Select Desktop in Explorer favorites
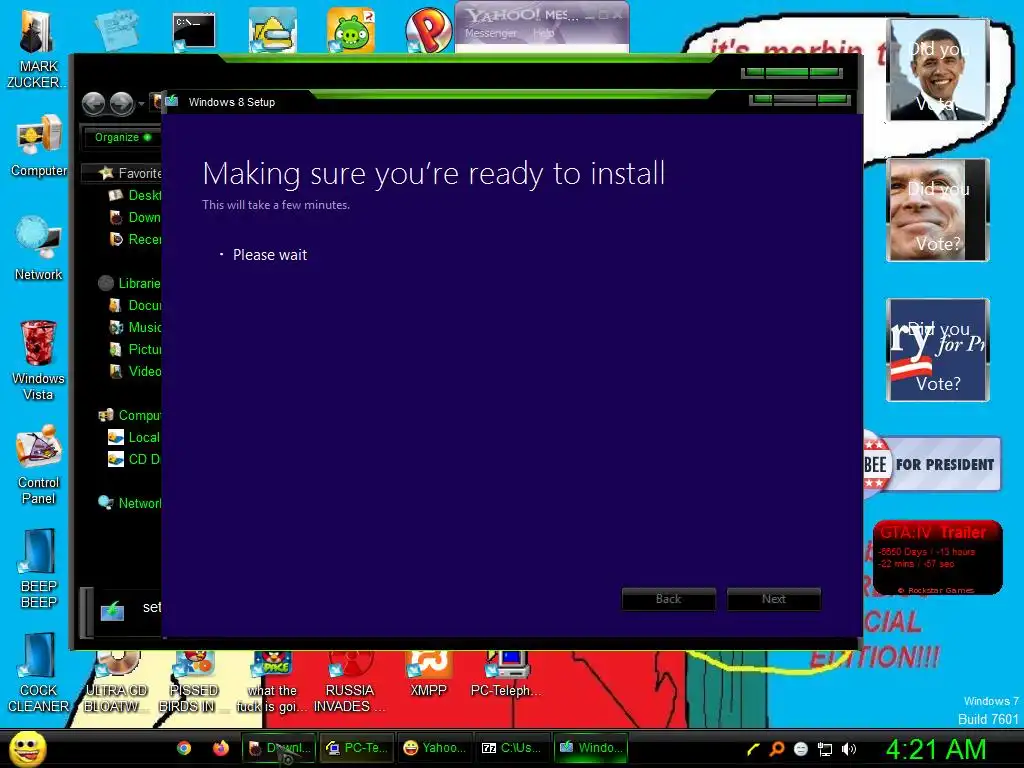 pyautogui.click(x=135, y=195)
